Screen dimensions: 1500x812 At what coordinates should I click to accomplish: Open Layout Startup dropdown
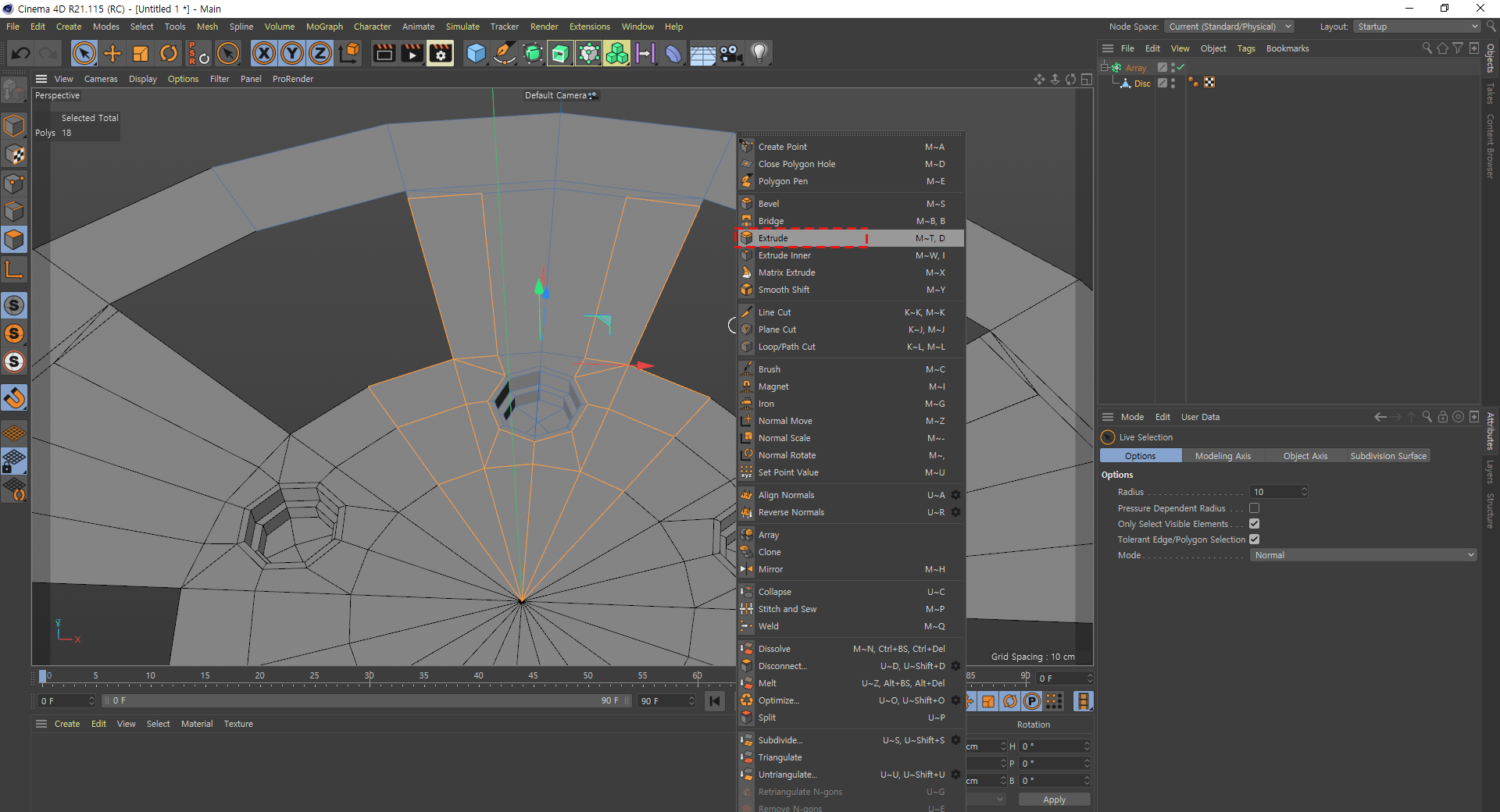point(1417,27)
